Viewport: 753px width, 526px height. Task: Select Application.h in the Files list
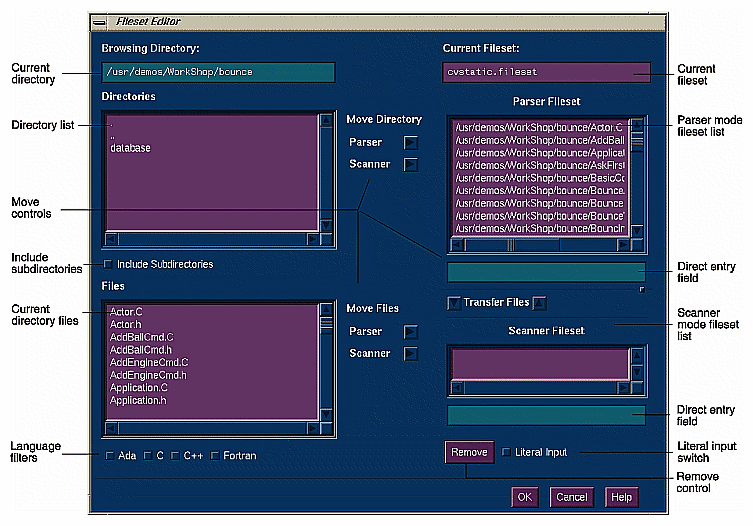[x=138, y=400]
